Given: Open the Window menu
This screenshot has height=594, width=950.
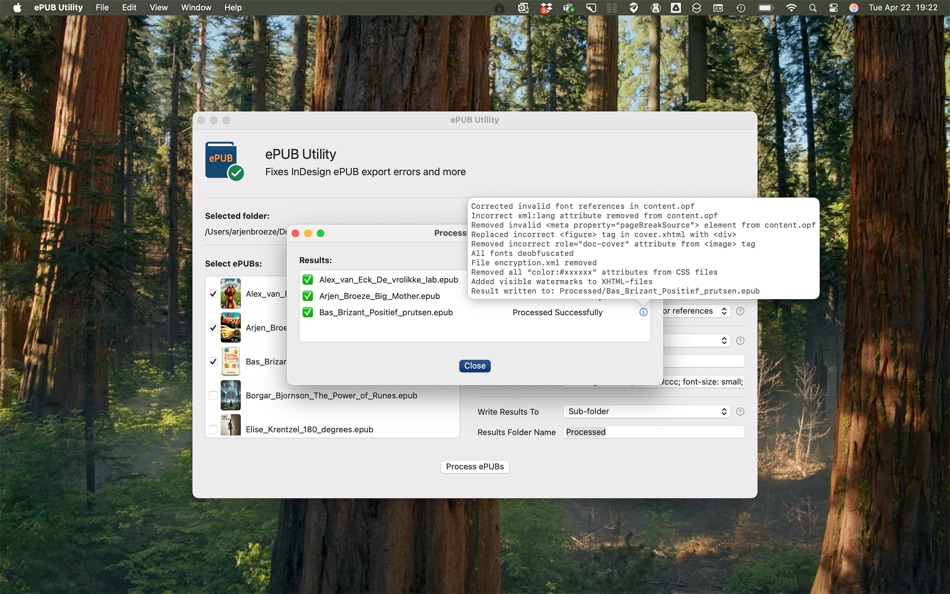Looking at the screenshot, I should [x=196, y=7].
